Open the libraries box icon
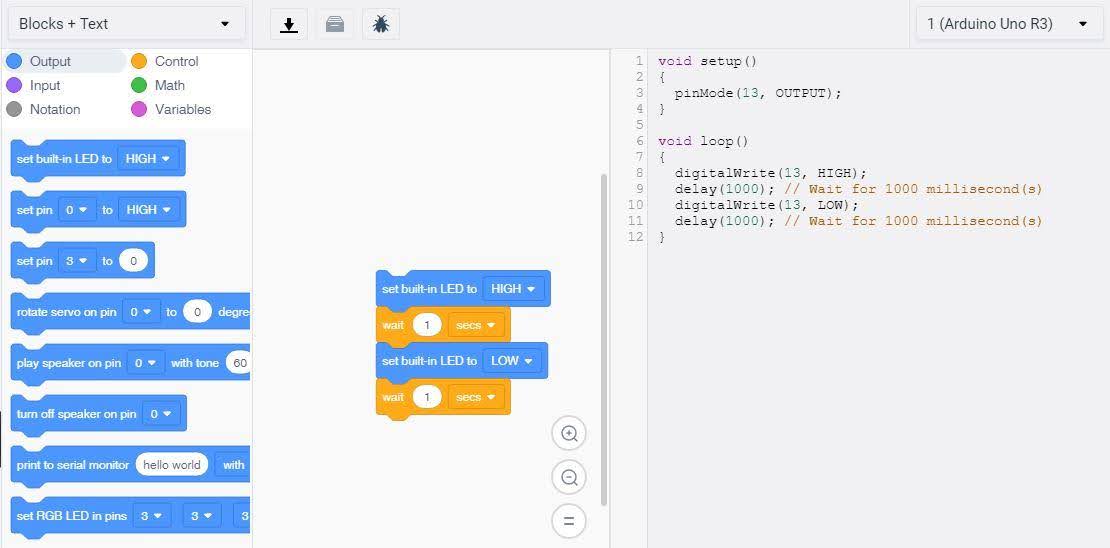Screen dimensions: 1110x548 point(335,24)
